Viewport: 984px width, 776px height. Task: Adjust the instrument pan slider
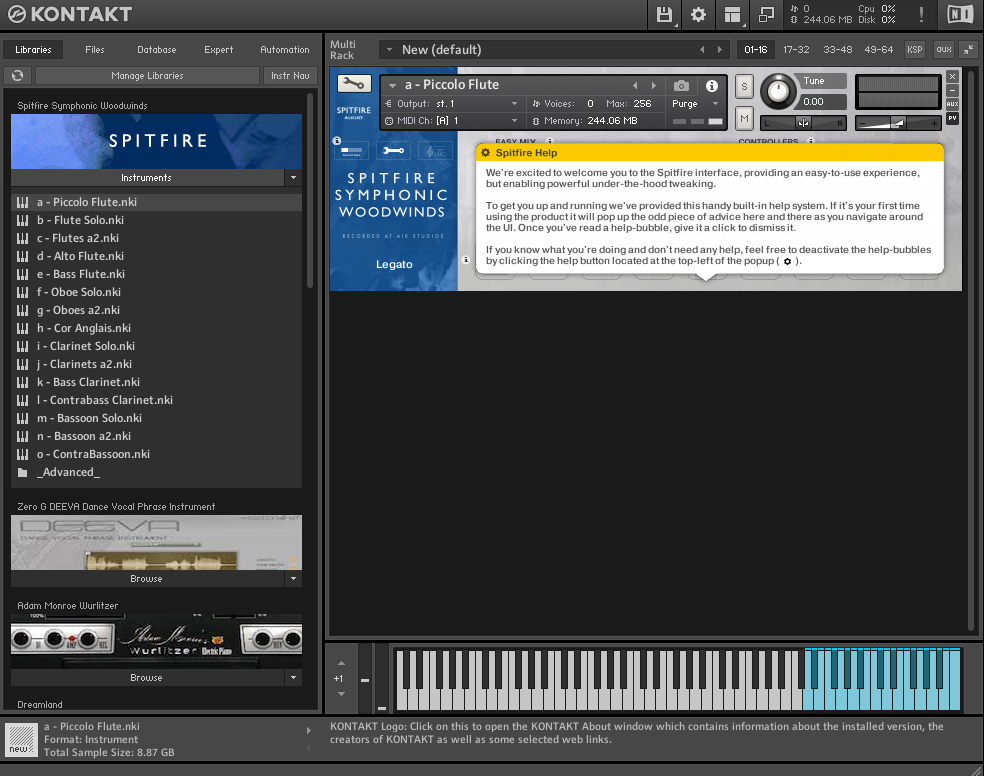coord(803,123)
